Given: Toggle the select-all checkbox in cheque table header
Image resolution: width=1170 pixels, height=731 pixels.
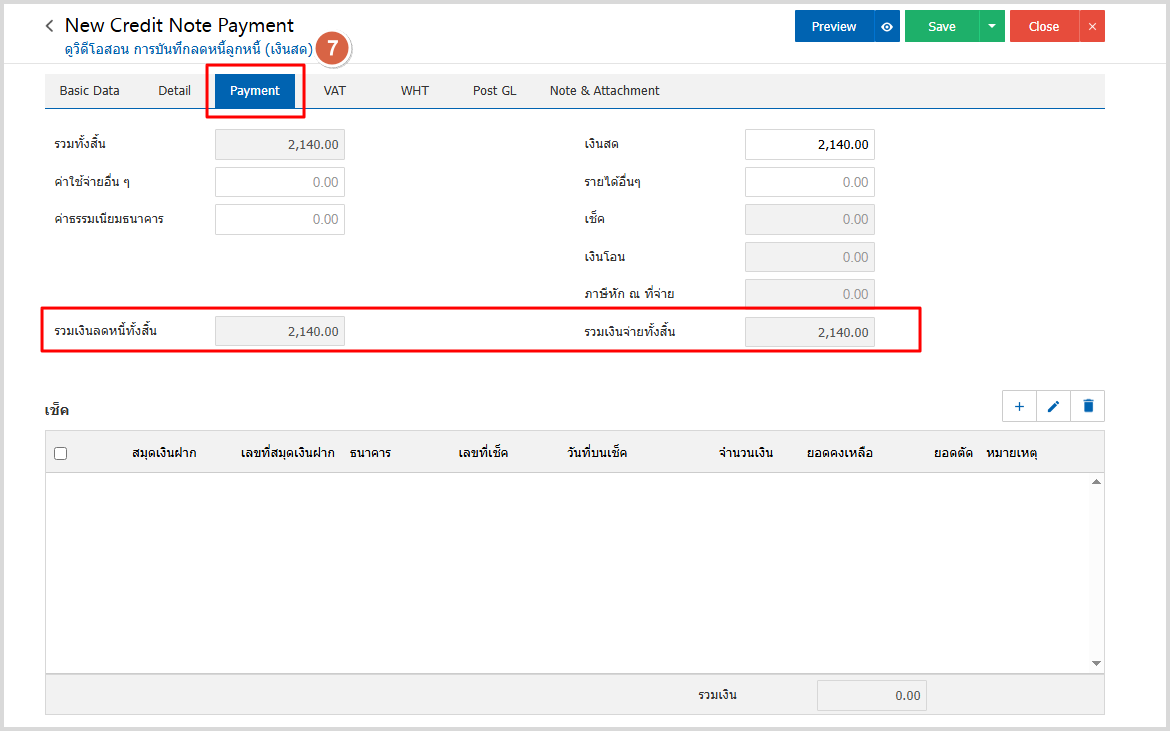Looking at the screenshot, I should (61, 453).
